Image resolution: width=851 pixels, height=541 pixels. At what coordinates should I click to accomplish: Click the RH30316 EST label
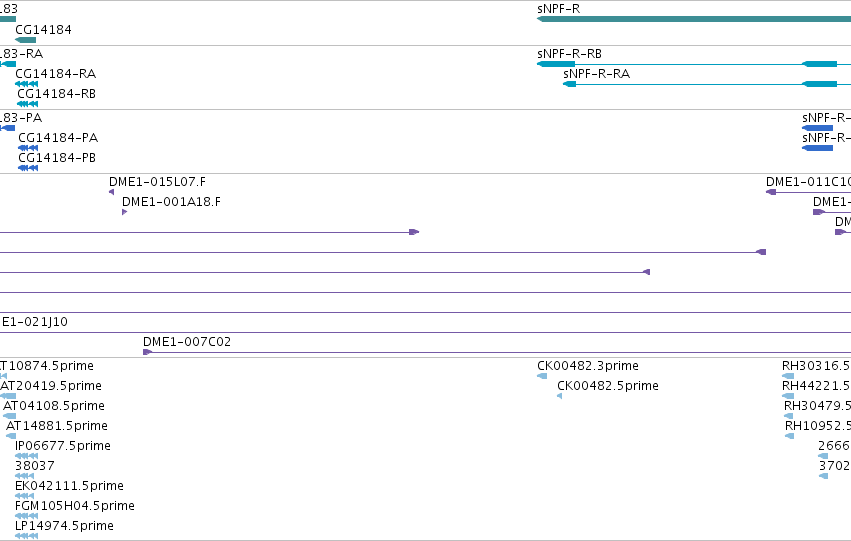[816, 366]
